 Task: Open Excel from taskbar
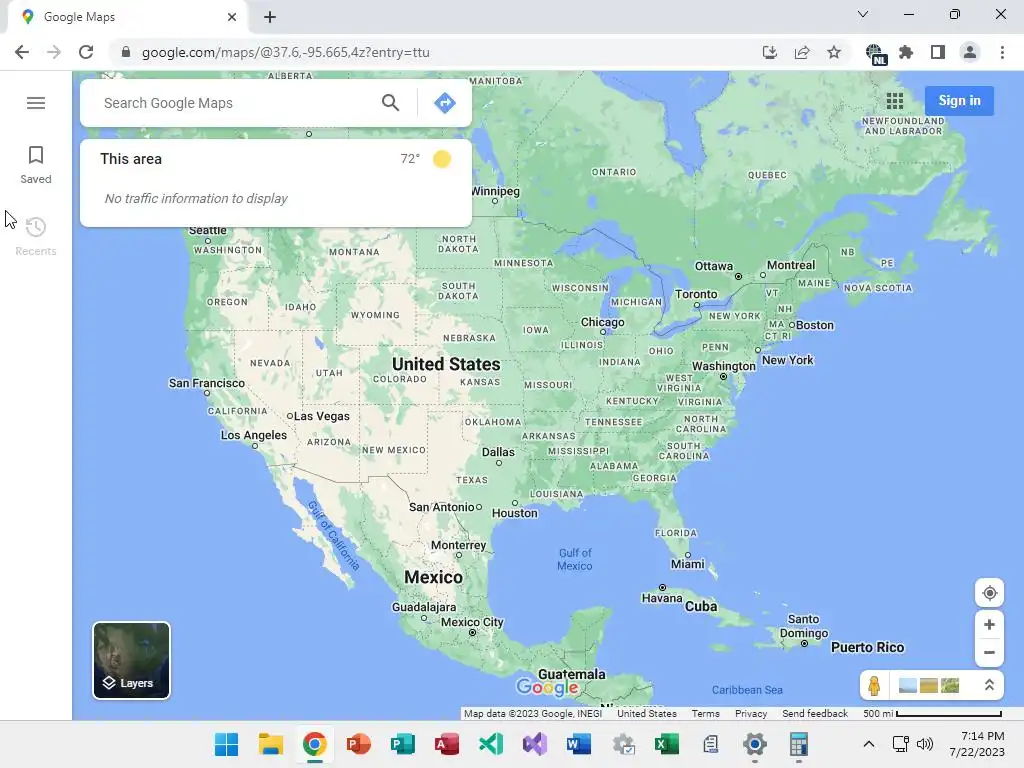point(667,744)
